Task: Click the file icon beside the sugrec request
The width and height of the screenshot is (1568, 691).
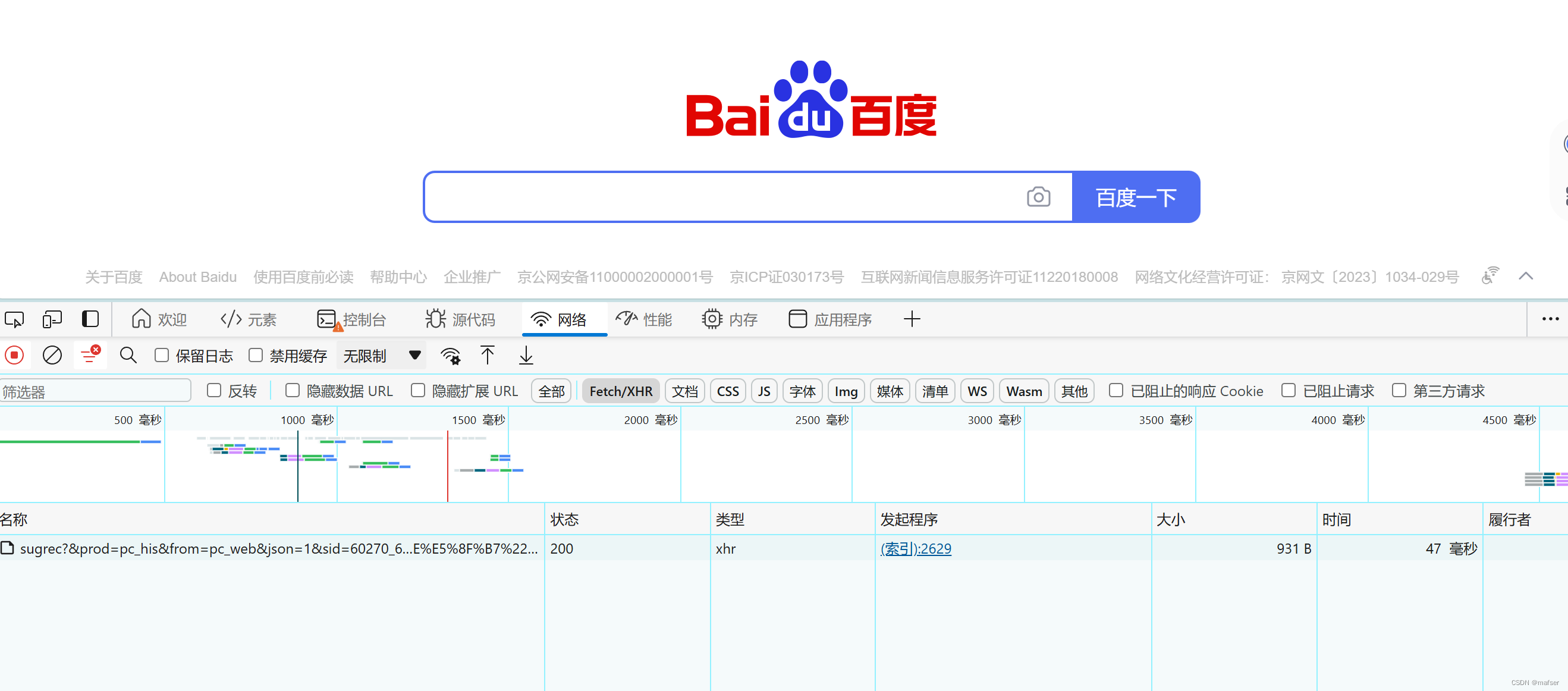Action: (x=7, y=548)
